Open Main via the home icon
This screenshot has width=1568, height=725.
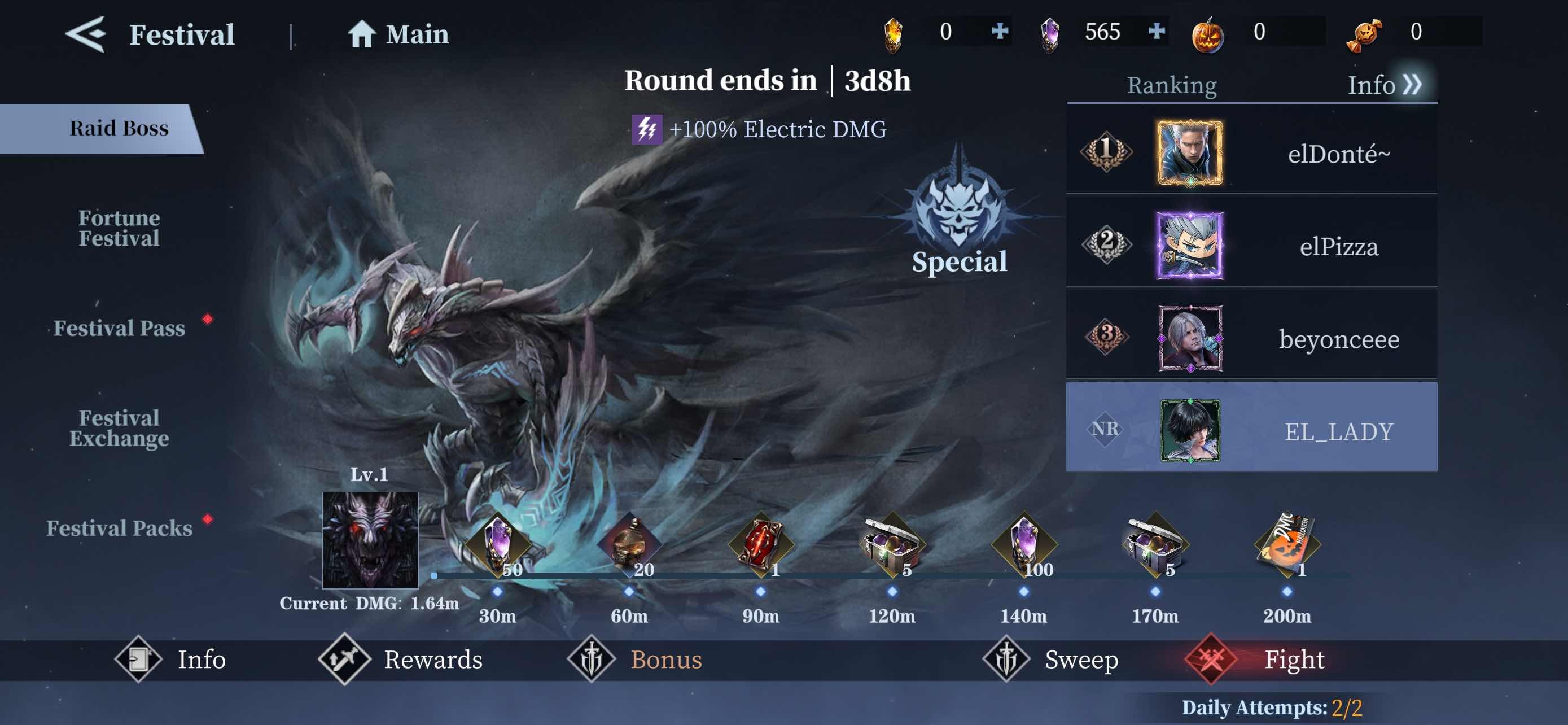362,34
